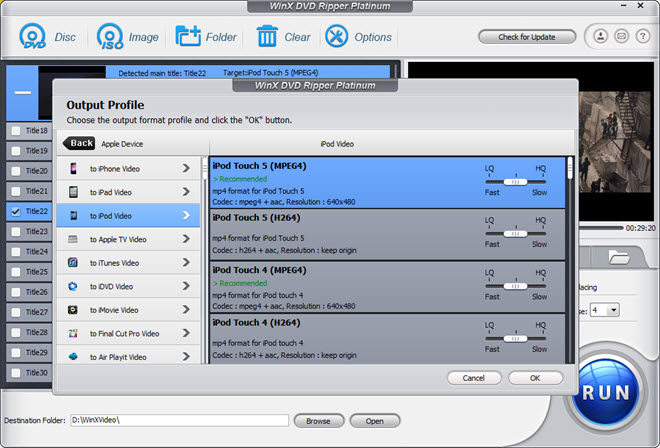Viewport: 660px width, 448px height.
Task: Open the output folder icon tab
Action: click(x=619, y=256)
